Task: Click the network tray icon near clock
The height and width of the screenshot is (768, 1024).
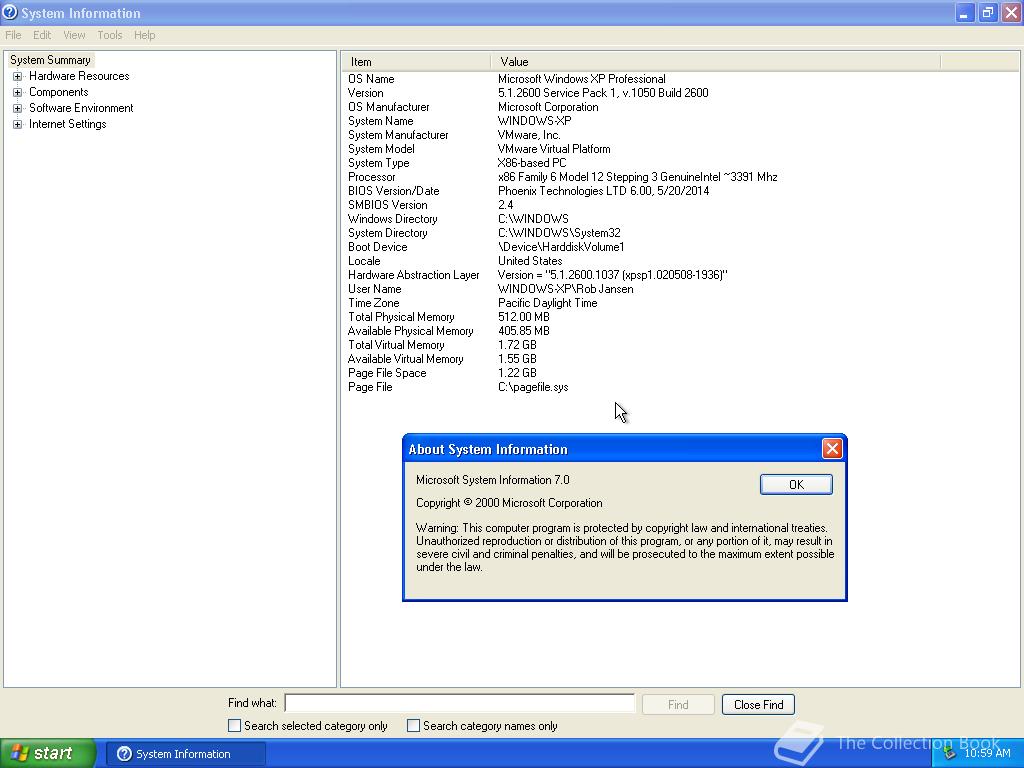Action: tap(950, 754)
